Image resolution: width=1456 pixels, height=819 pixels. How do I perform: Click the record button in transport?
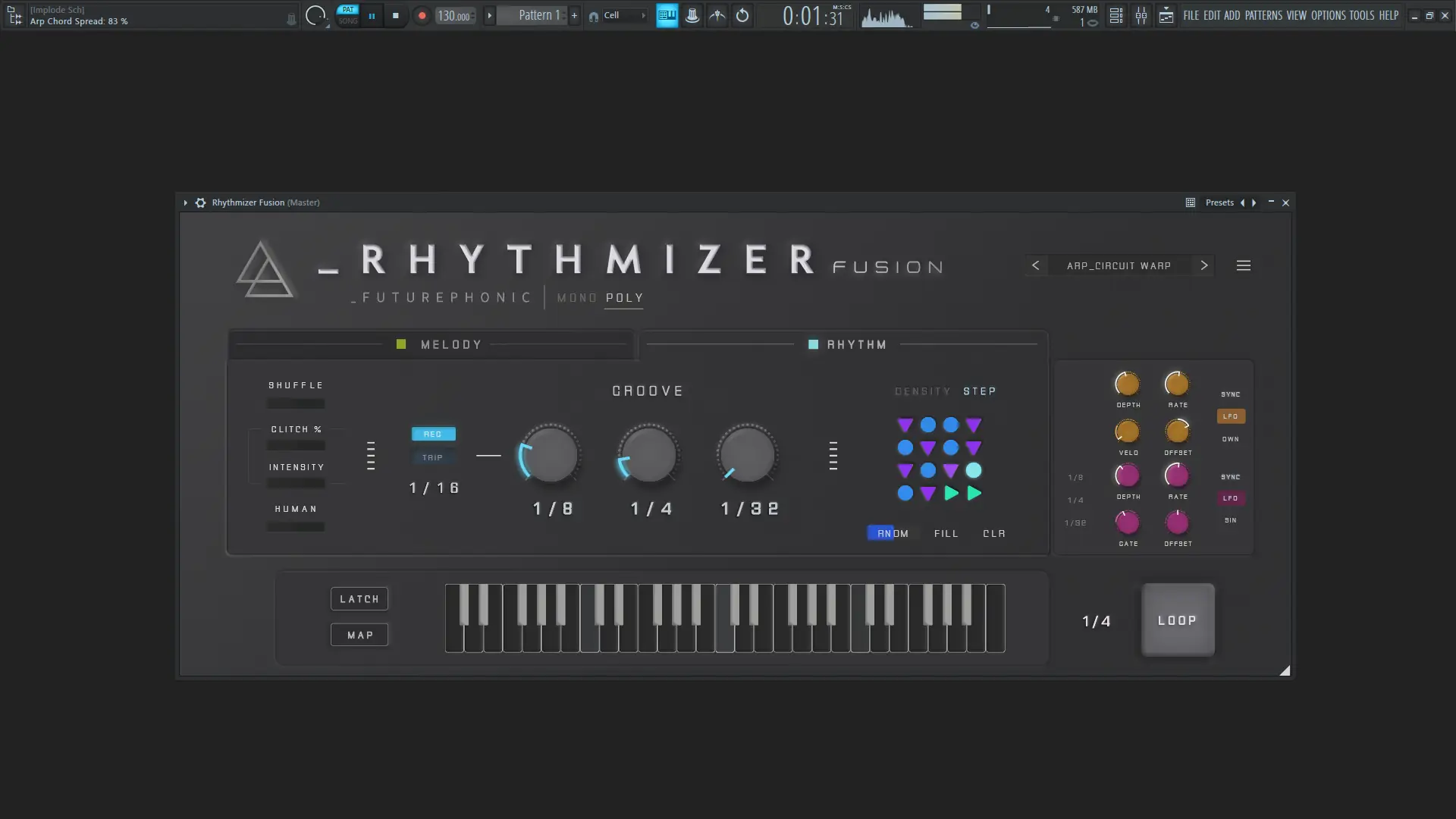(422, 15)
